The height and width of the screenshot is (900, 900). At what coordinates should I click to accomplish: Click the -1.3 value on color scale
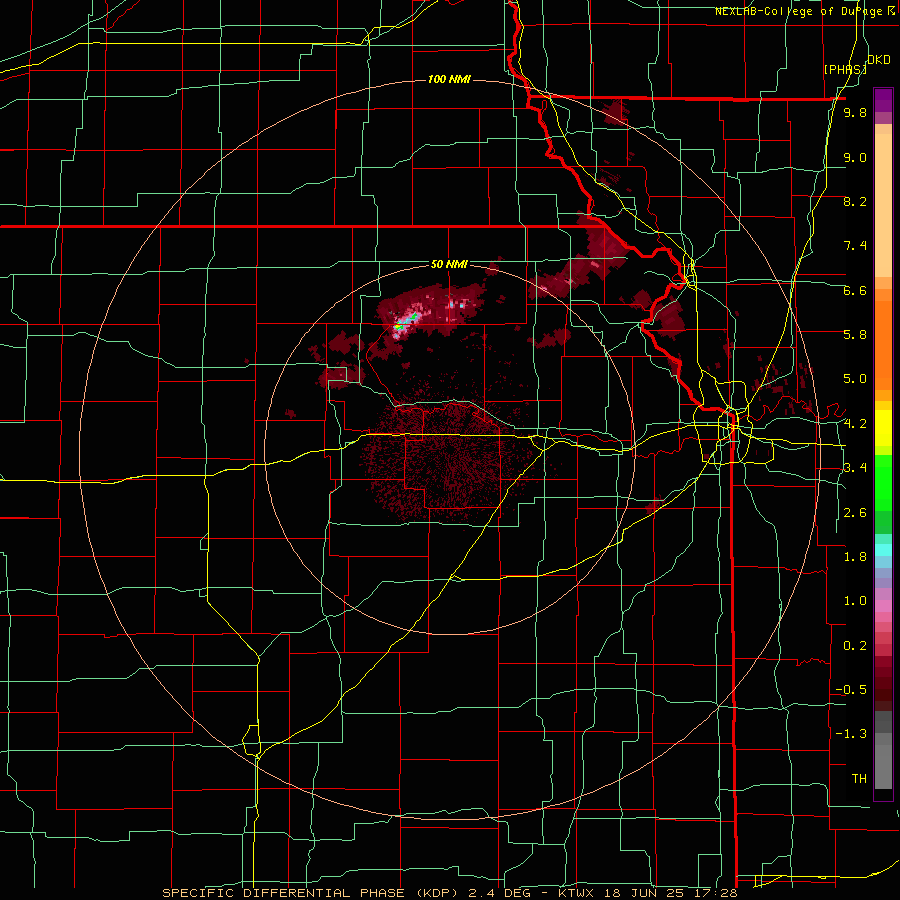click(851, 734)
